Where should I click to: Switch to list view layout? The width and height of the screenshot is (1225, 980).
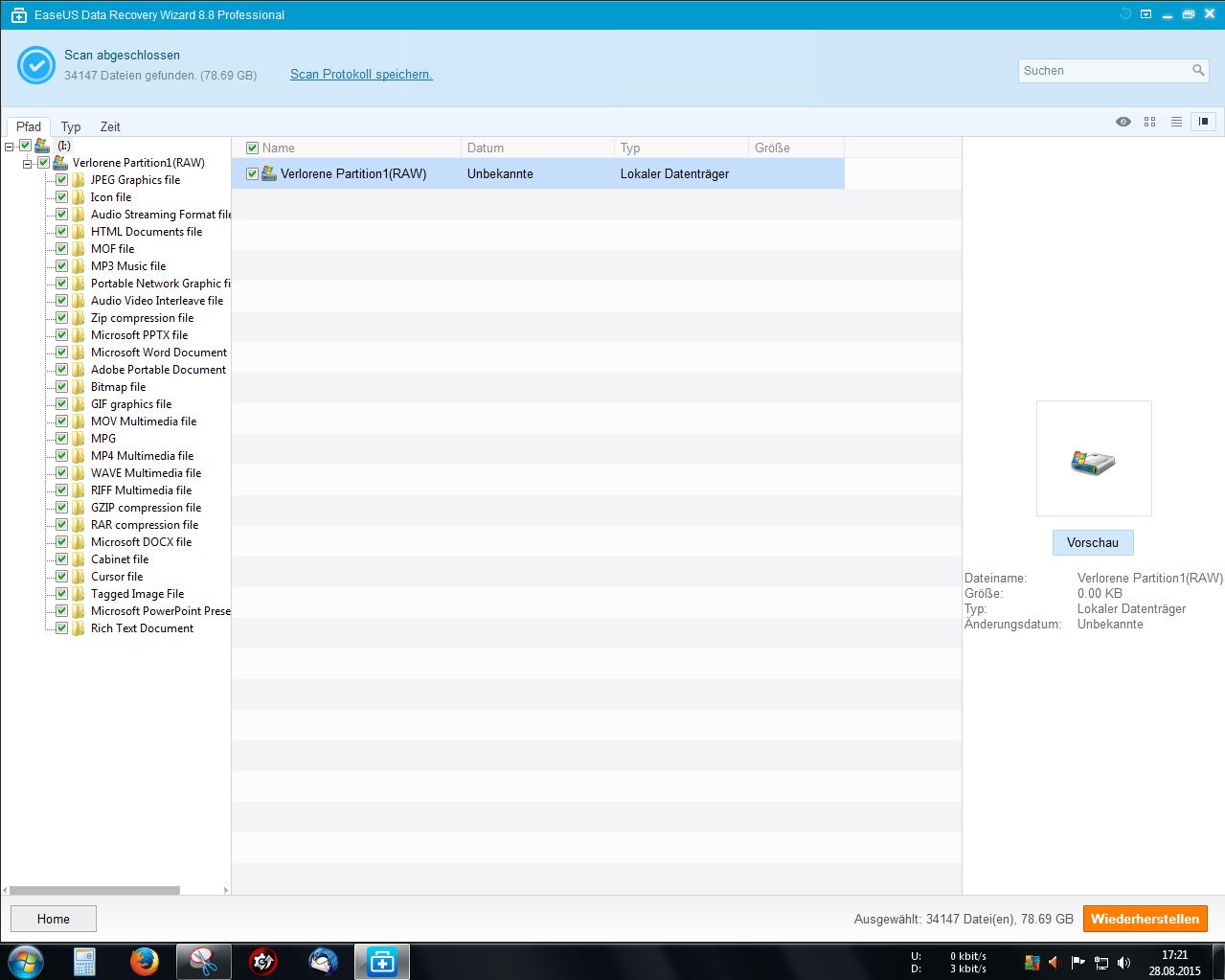click(1176, 122)
